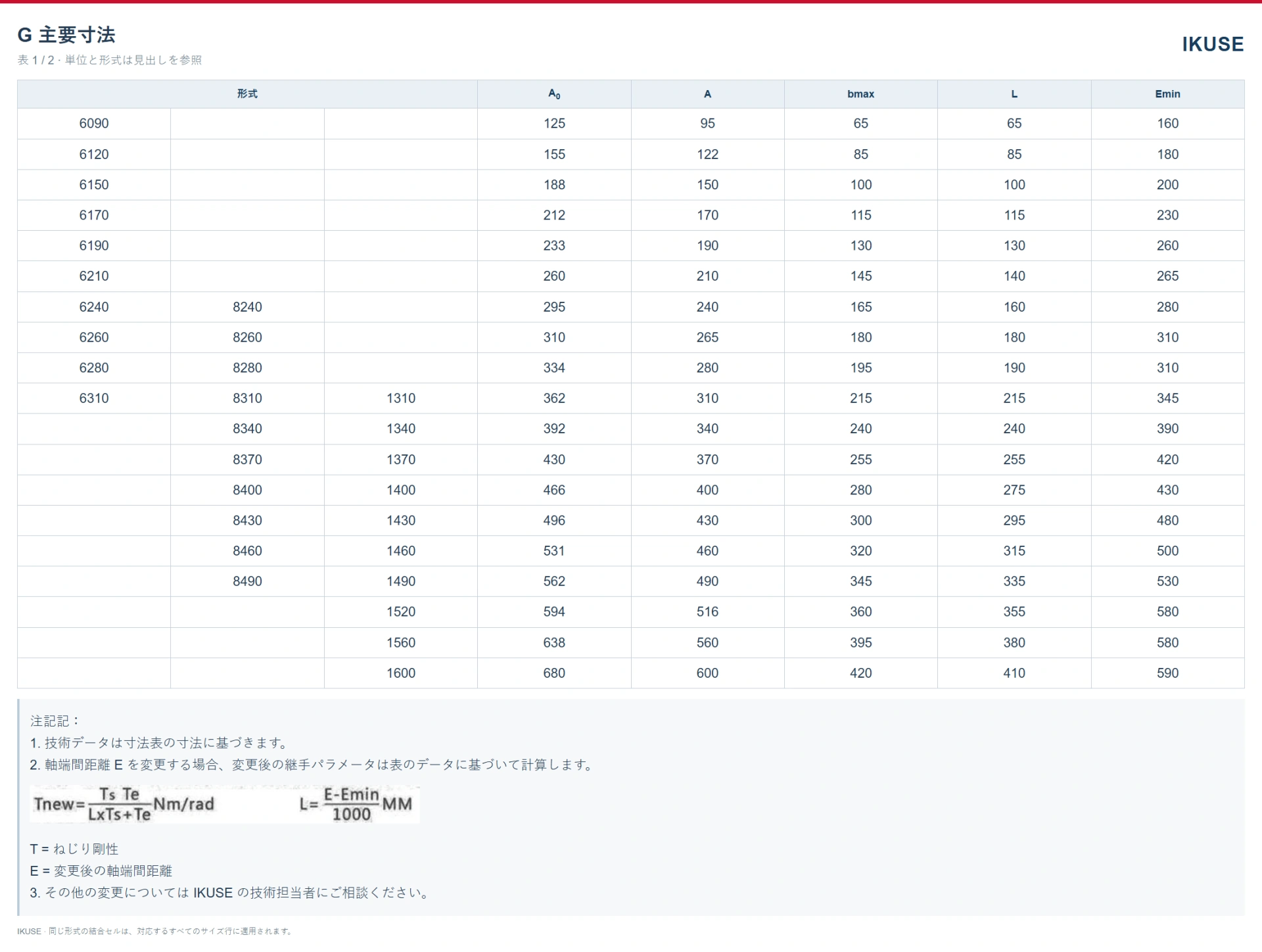The width and height of the screenshot is (1262, 952).
Task: Select type cell 8400
Action: (247, 490)
